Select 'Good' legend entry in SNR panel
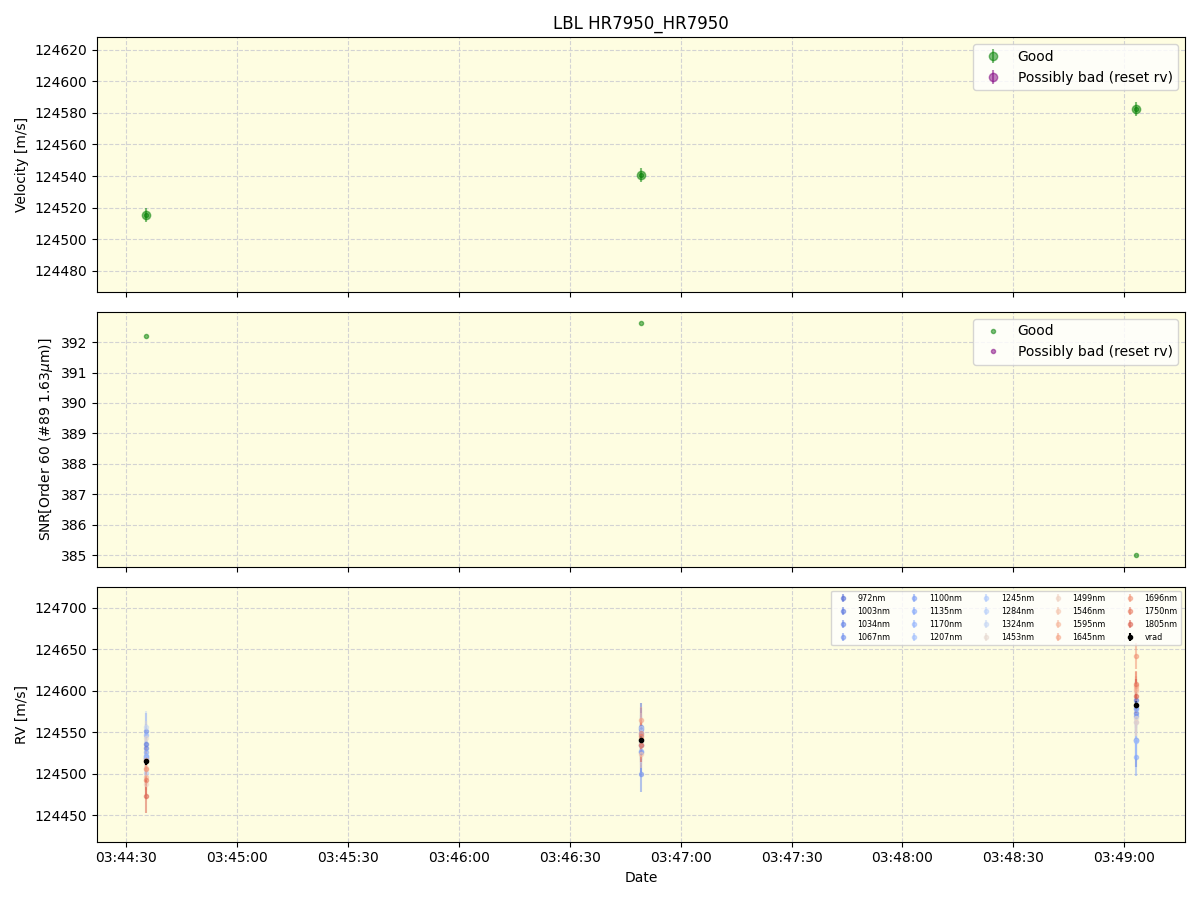1200x900 pixels. [x=1035, y=330]
